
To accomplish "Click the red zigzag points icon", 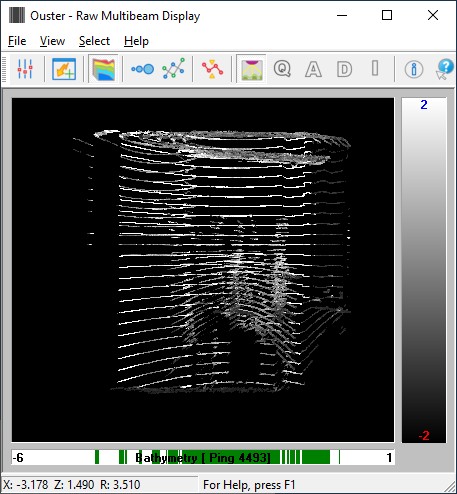I will (212, 69).
